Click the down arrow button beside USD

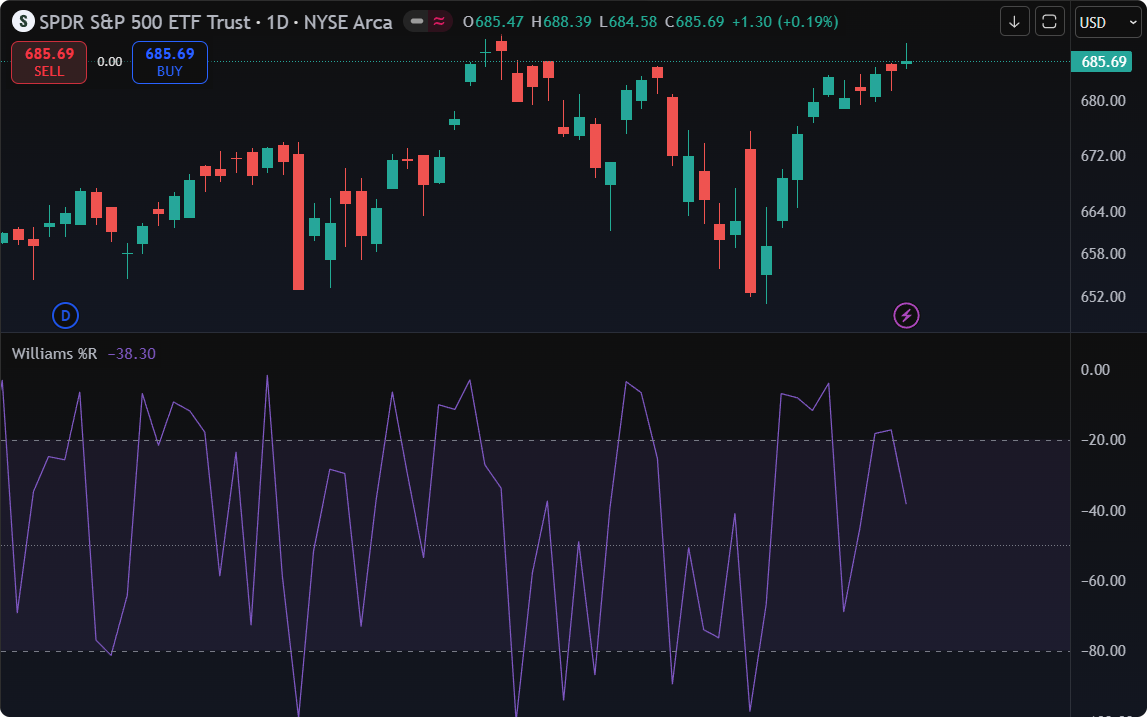[x=1015, y=22]
